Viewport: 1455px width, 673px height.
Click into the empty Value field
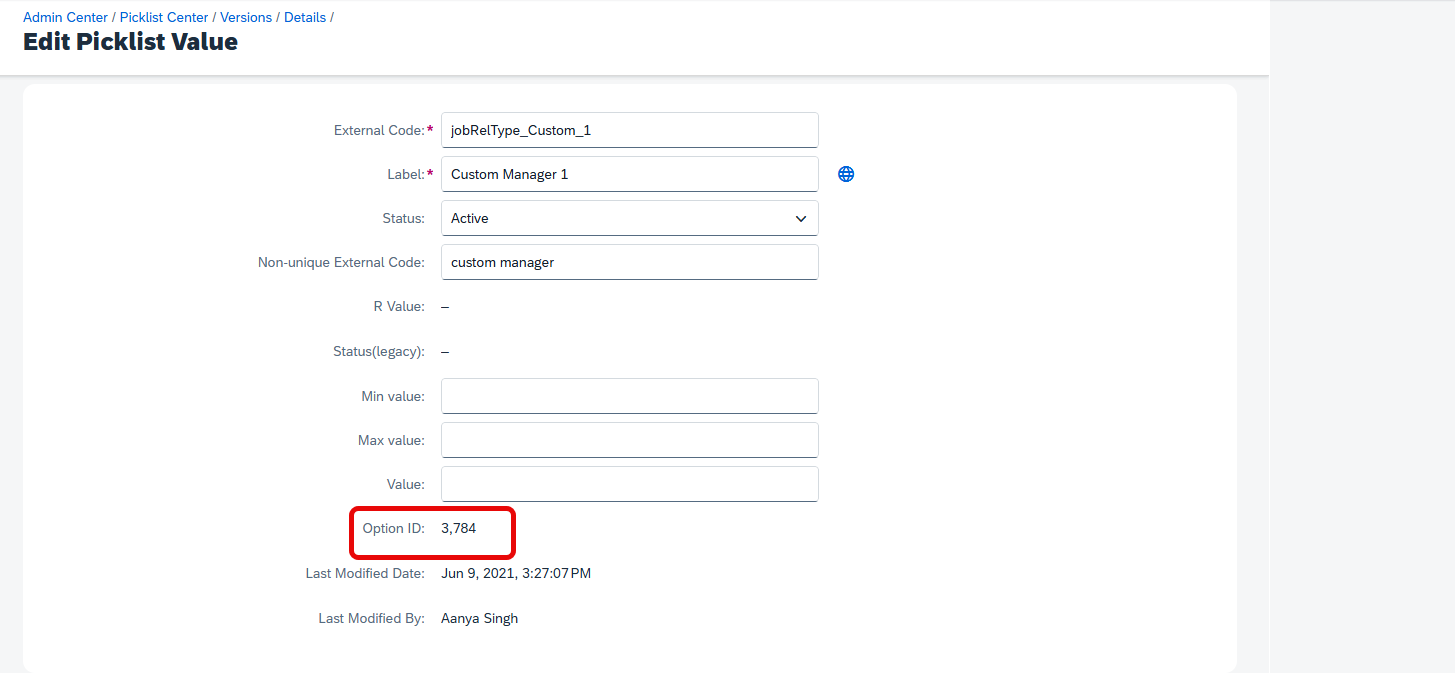[x=630, y=484]
